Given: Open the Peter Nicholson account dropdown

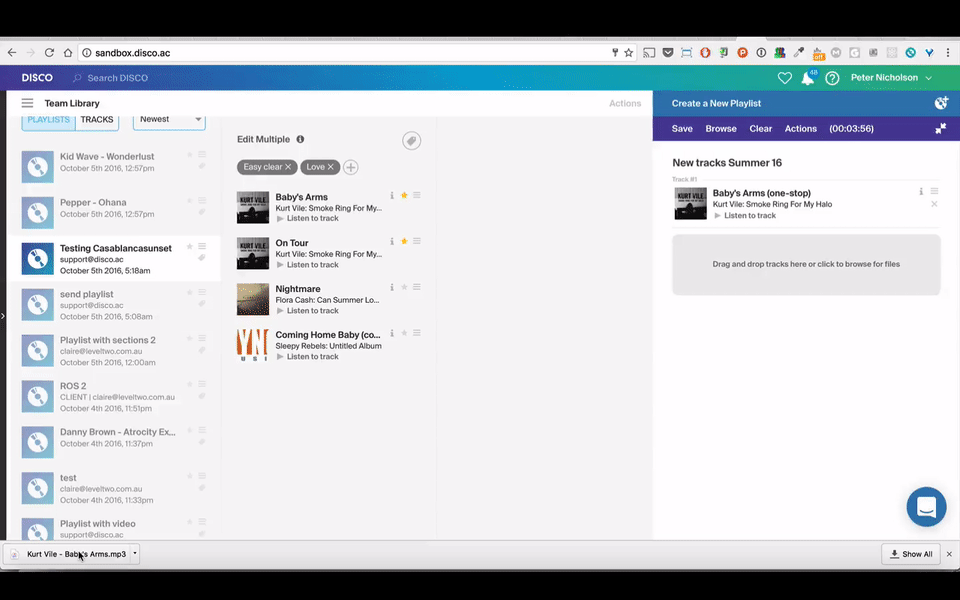Looking at the screenshot, I should [891, 78].
